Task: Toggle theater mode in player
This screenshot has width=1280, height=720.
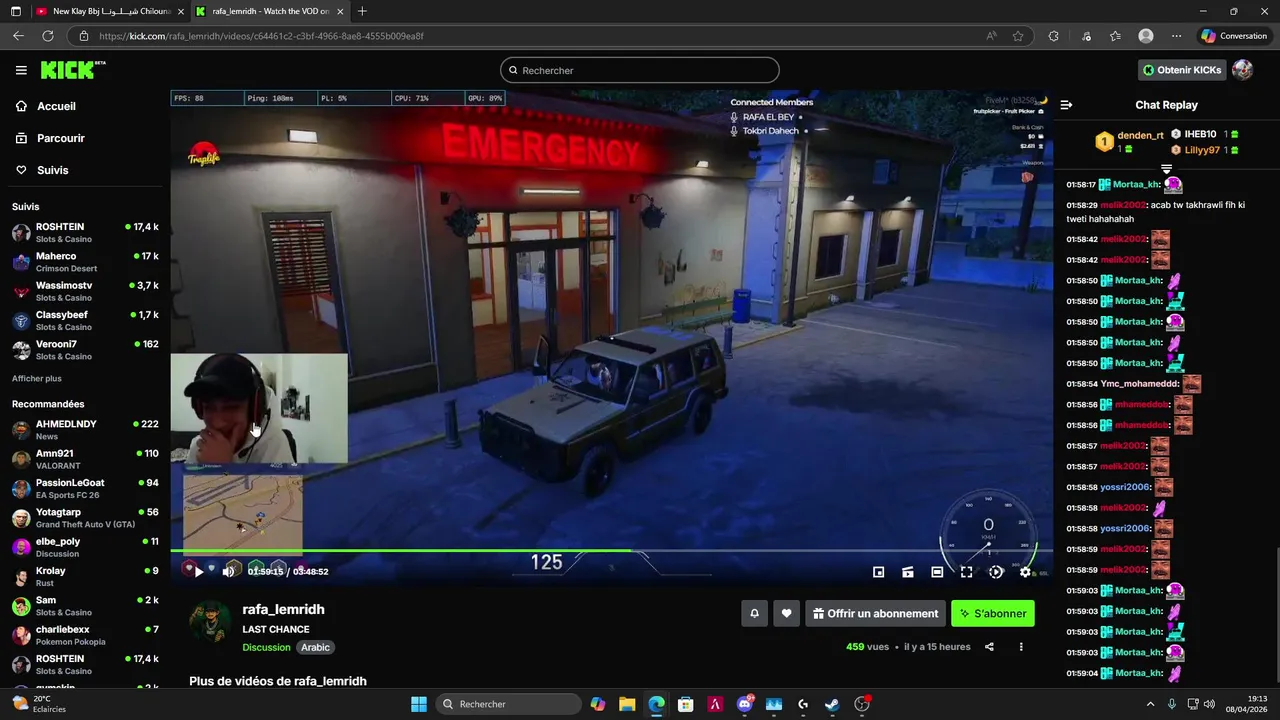Action: point(937,572)
